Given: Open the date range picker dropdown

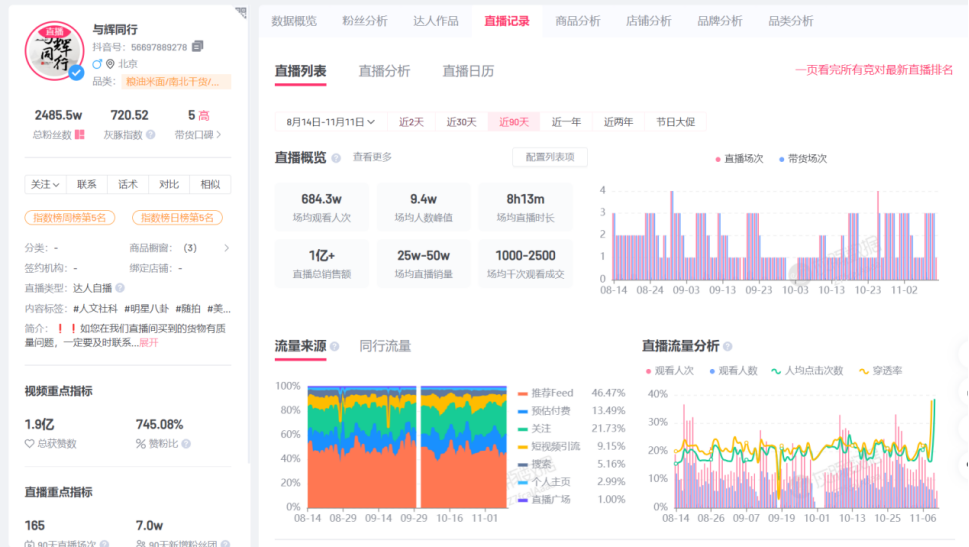Looking at the screenshot, I should click(x=330, y=122).
